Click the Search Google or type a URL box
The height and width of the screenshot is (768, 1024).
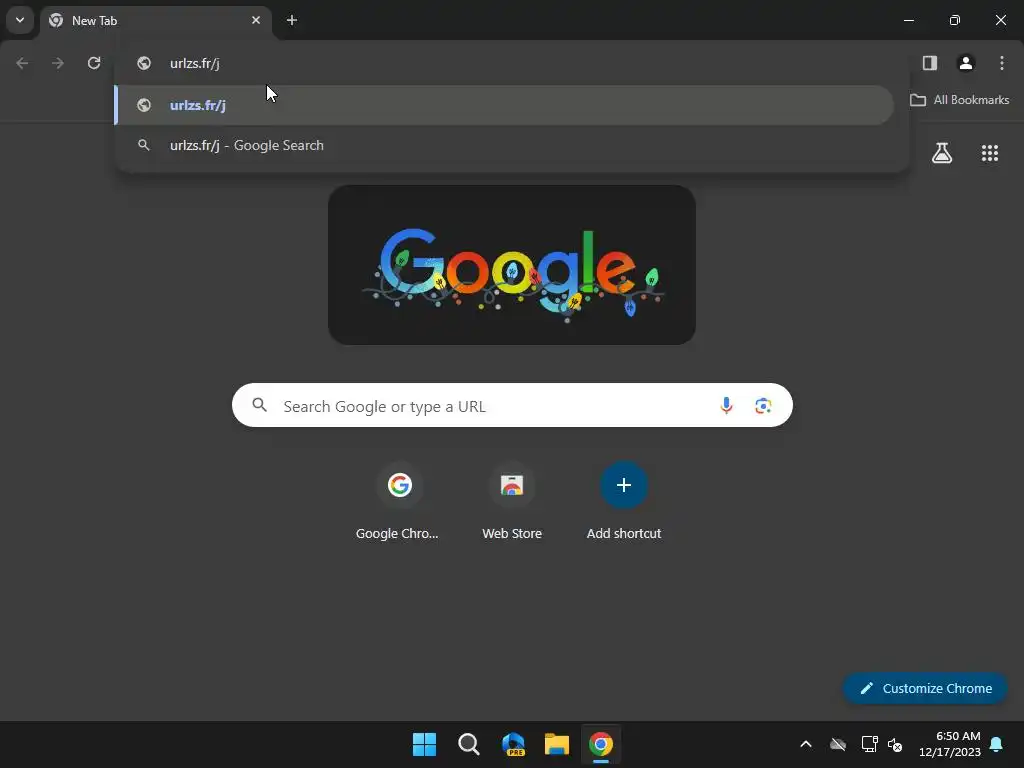click(512, 406)
